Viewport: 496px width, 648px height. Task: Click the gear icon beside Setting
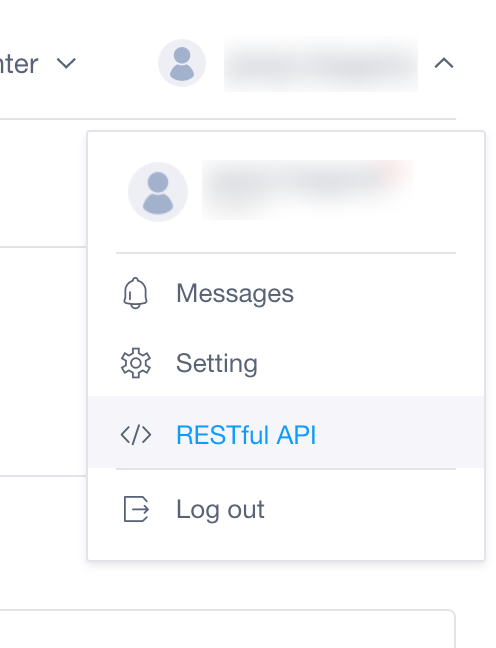pyautogui.click(x=136, y=363)
